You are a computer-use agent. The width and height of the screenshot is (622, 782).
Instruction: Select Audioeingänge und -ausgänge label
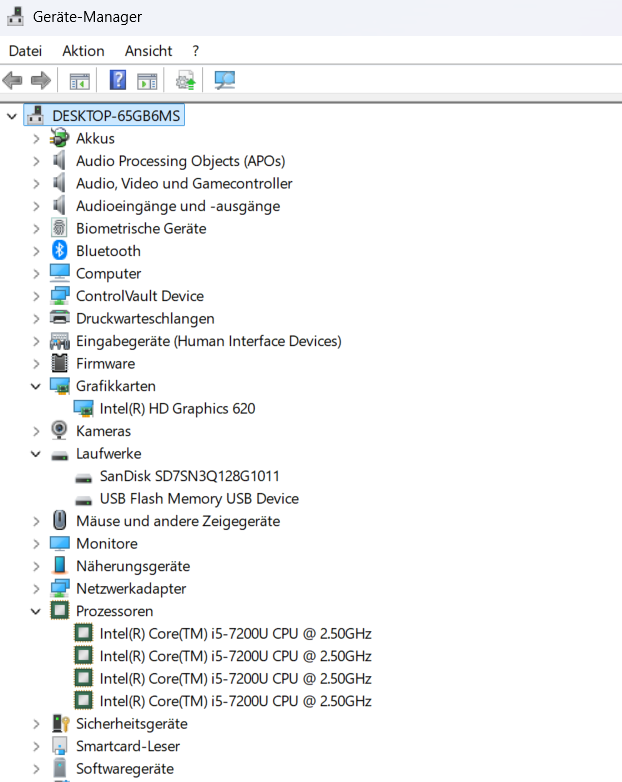tap(178, 206)
